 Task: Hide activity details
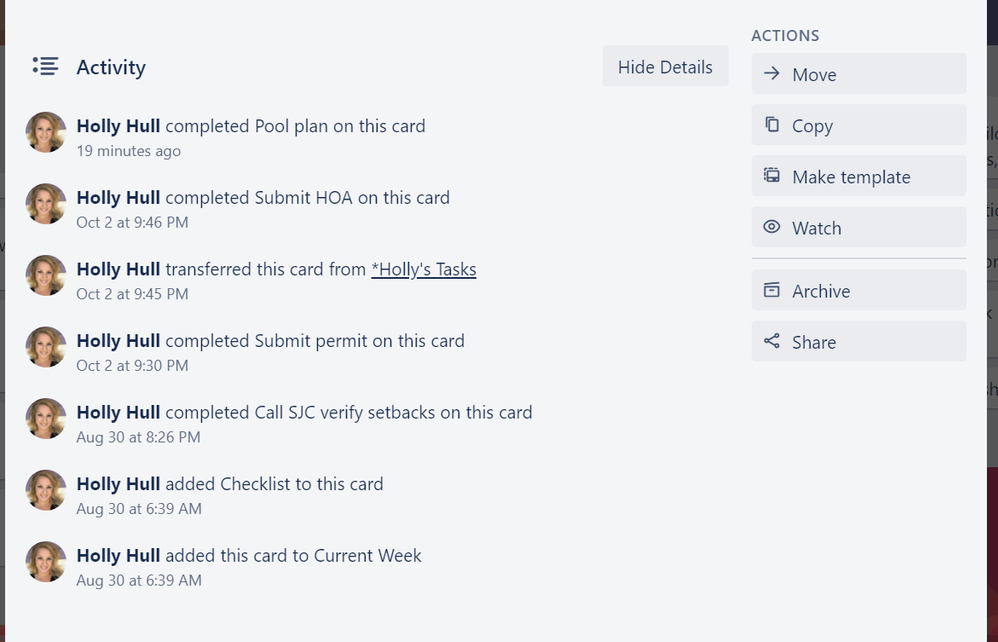pos(665,66)
